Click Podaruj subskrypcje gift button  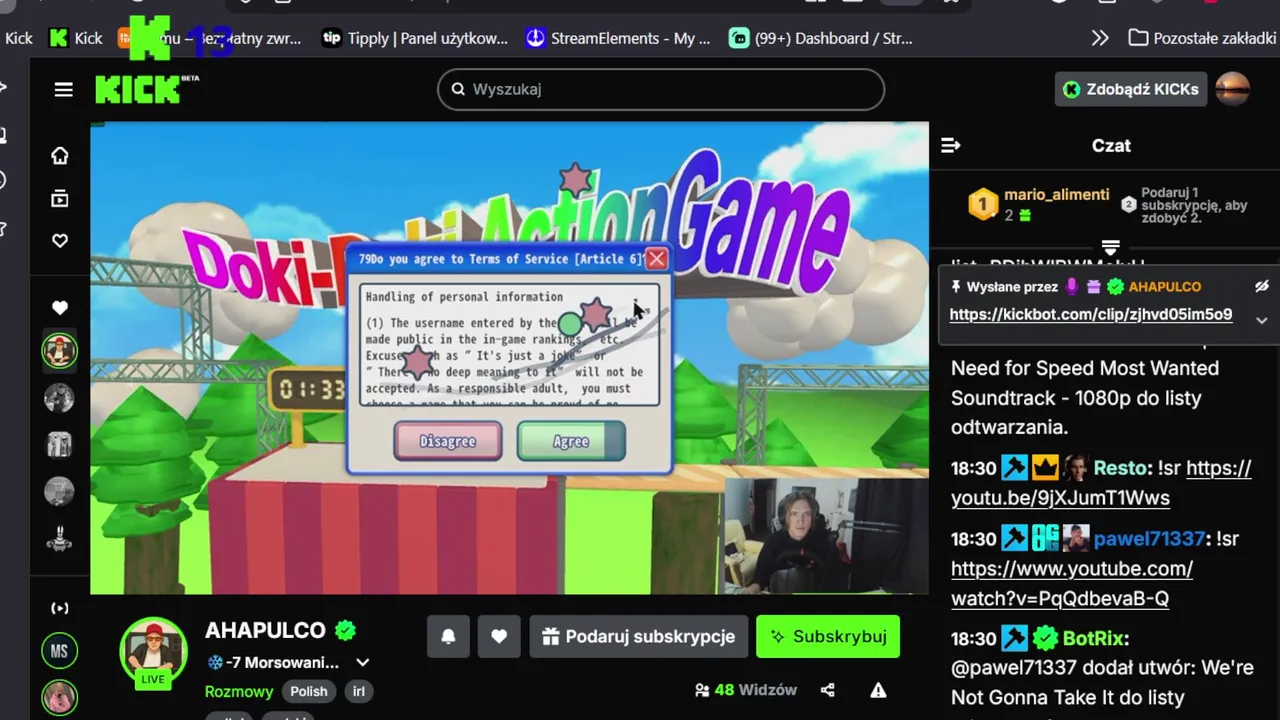tap(638, 636)
